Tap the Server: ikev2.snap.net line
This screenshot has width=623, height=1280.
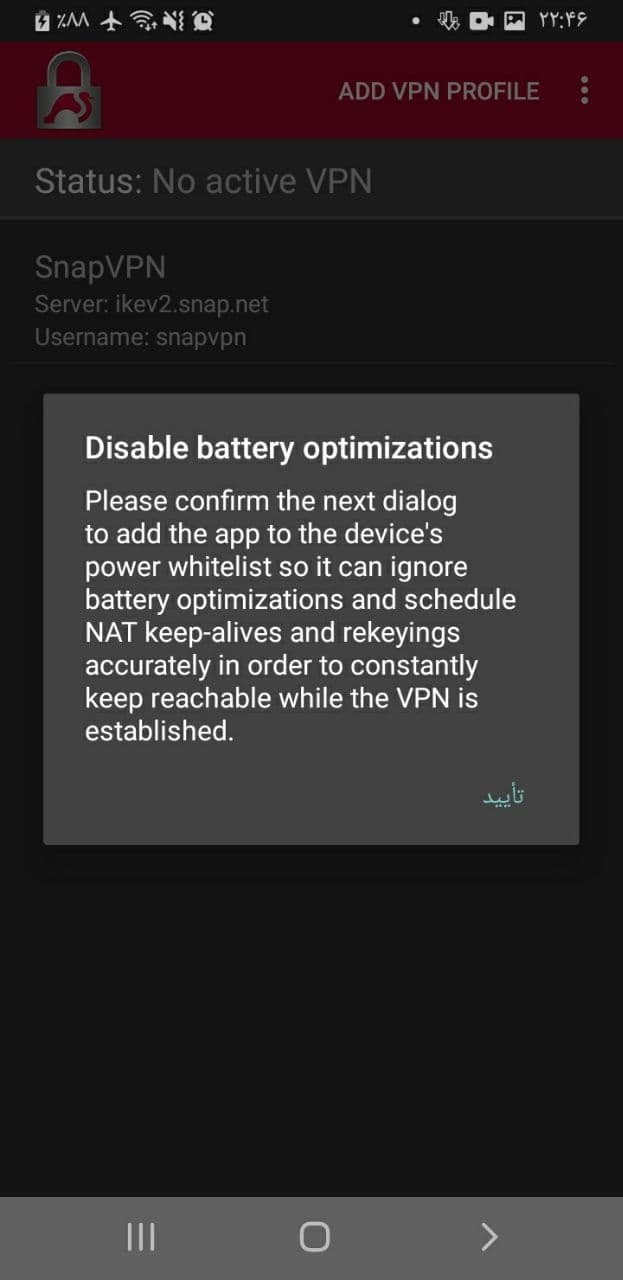(x=152, y=304)
